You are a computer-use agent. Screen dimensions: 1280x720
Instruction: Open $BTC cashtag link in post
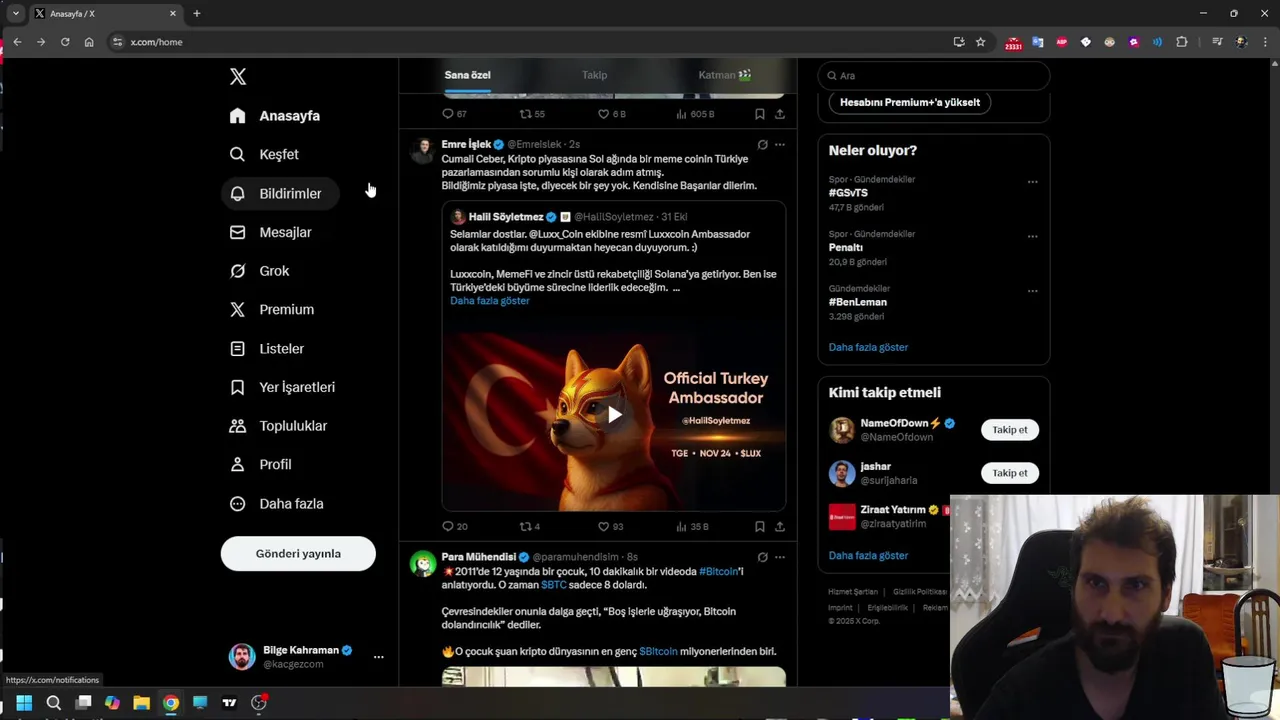(554, 585)
